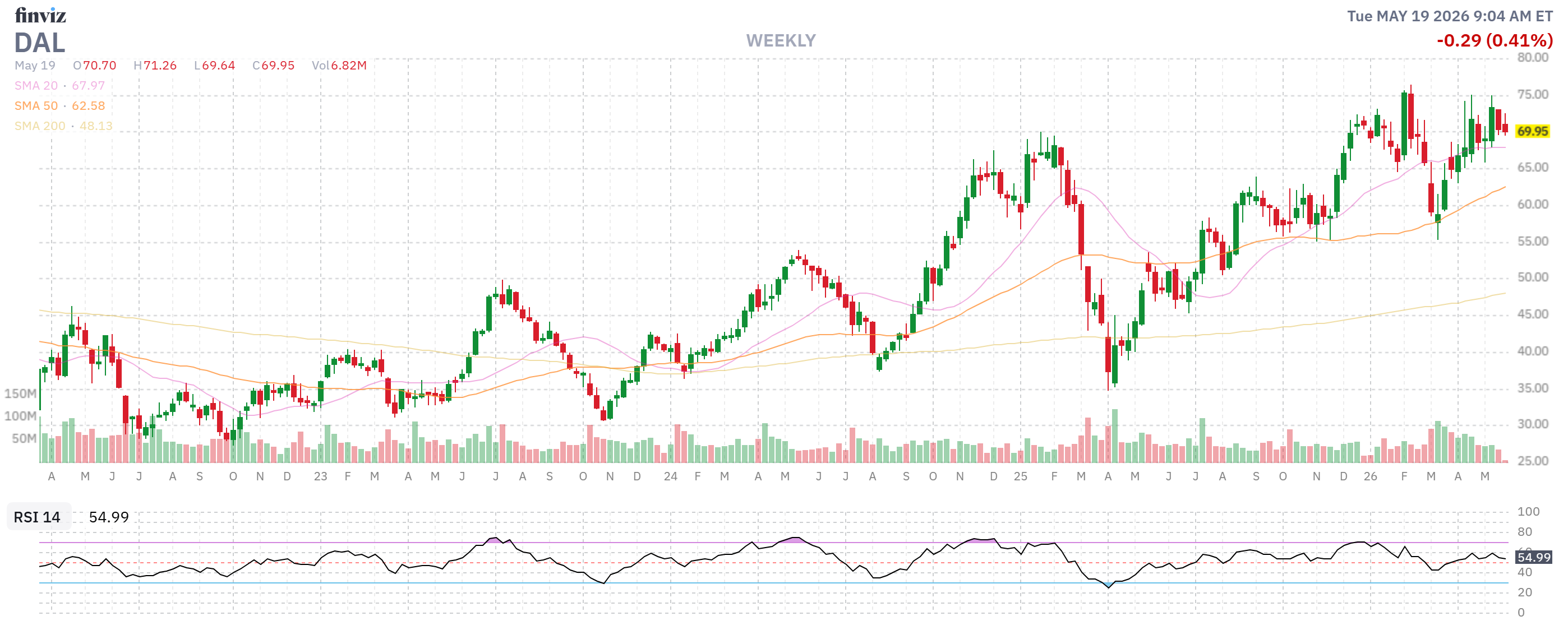Click the RSI 14 indicator label
1568x630 pixels.
pos(37,517)
